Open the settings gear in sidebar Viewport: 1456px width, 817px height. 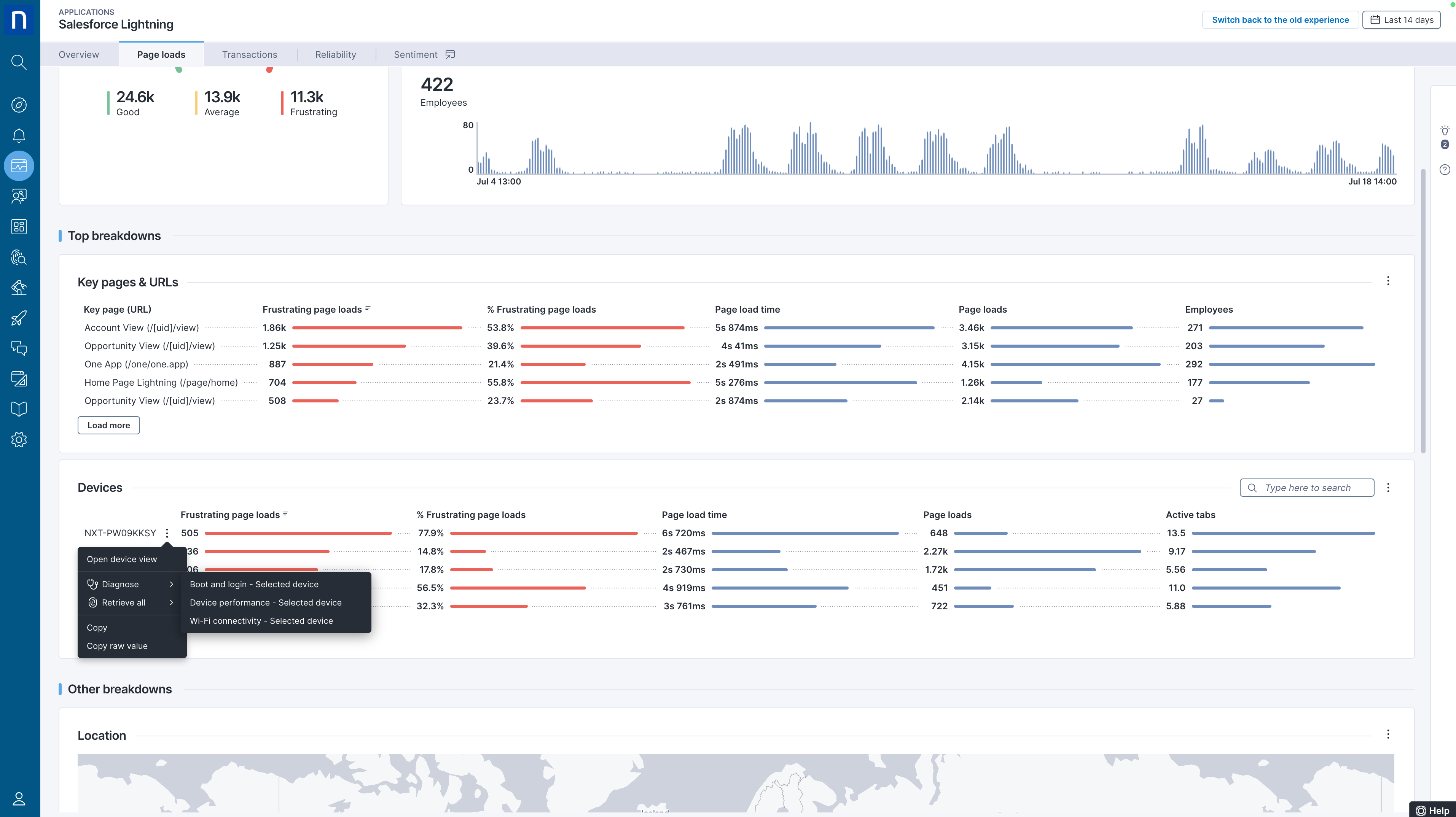point(19,440)
